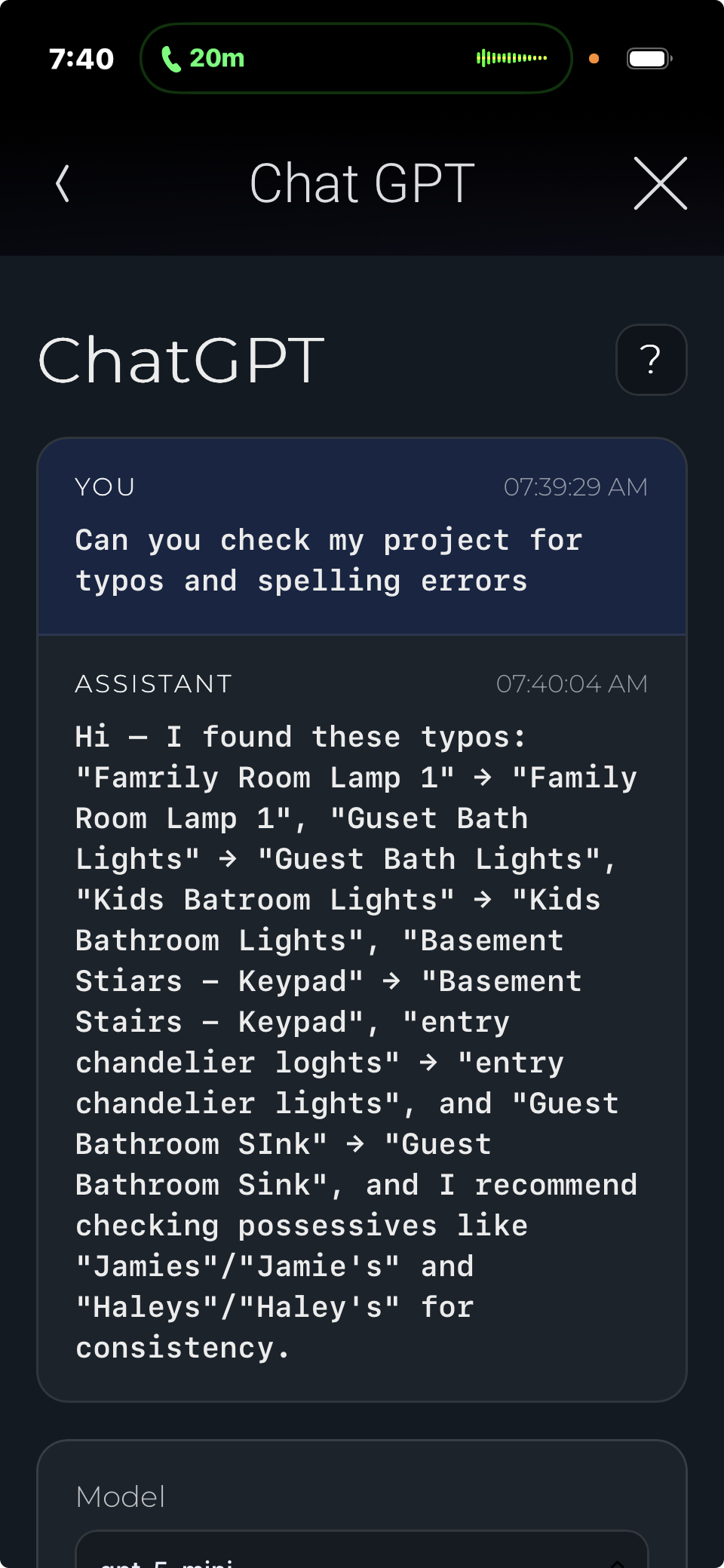Tap the large ChatGPT page heading
This screenshot has width=724, height=1568.
[181, 361]
